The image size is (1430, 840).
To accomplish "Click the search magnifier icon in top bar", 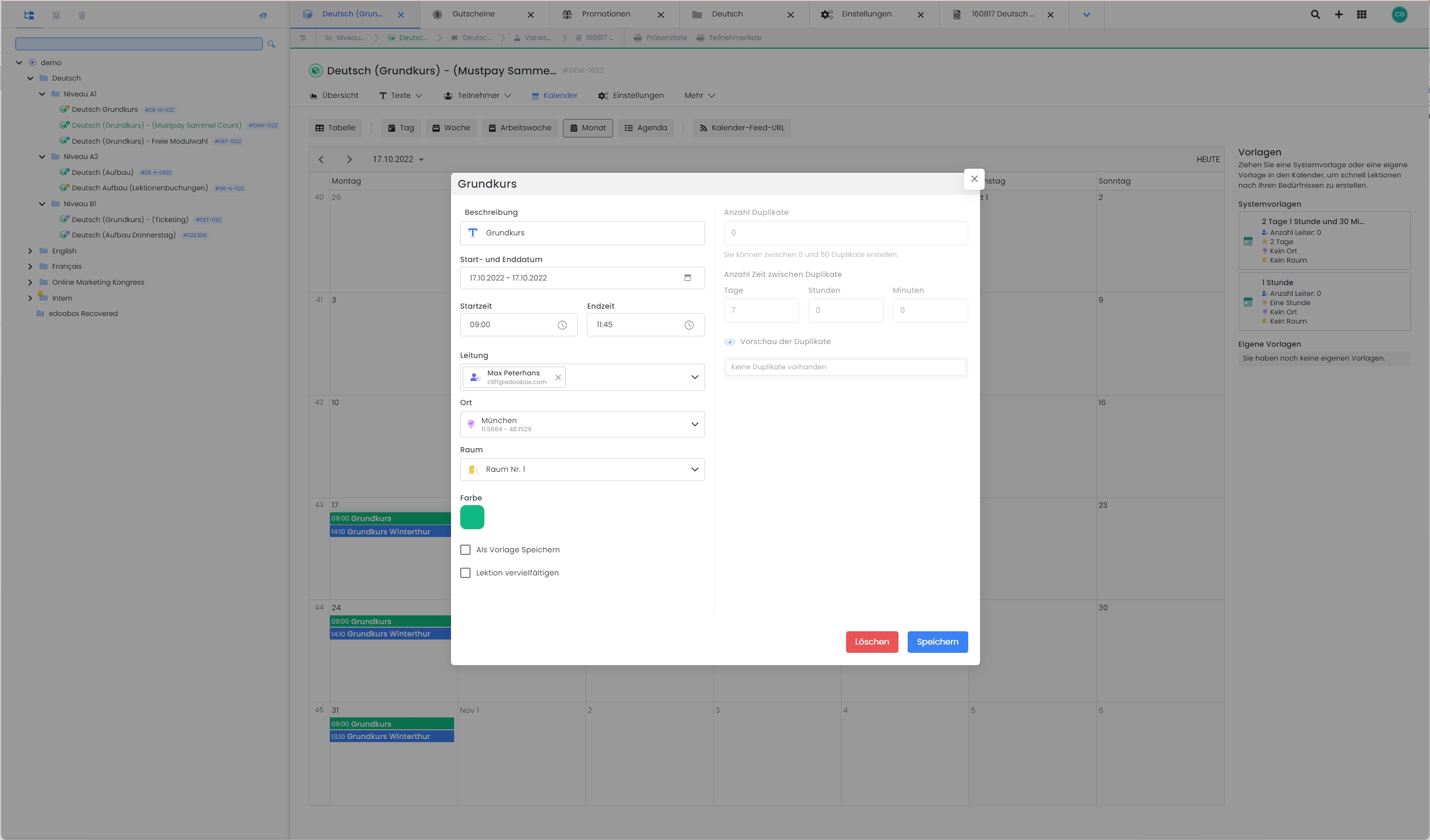I will (1315, 15).
